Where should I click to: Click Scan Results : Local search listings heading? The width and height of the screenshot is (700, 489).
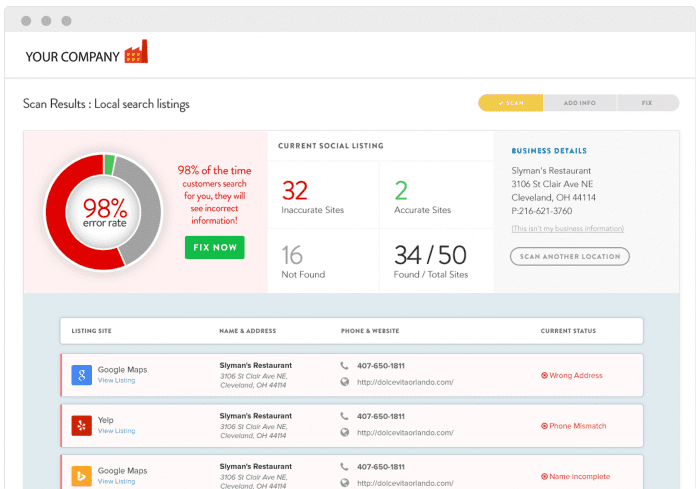(106, 104)
